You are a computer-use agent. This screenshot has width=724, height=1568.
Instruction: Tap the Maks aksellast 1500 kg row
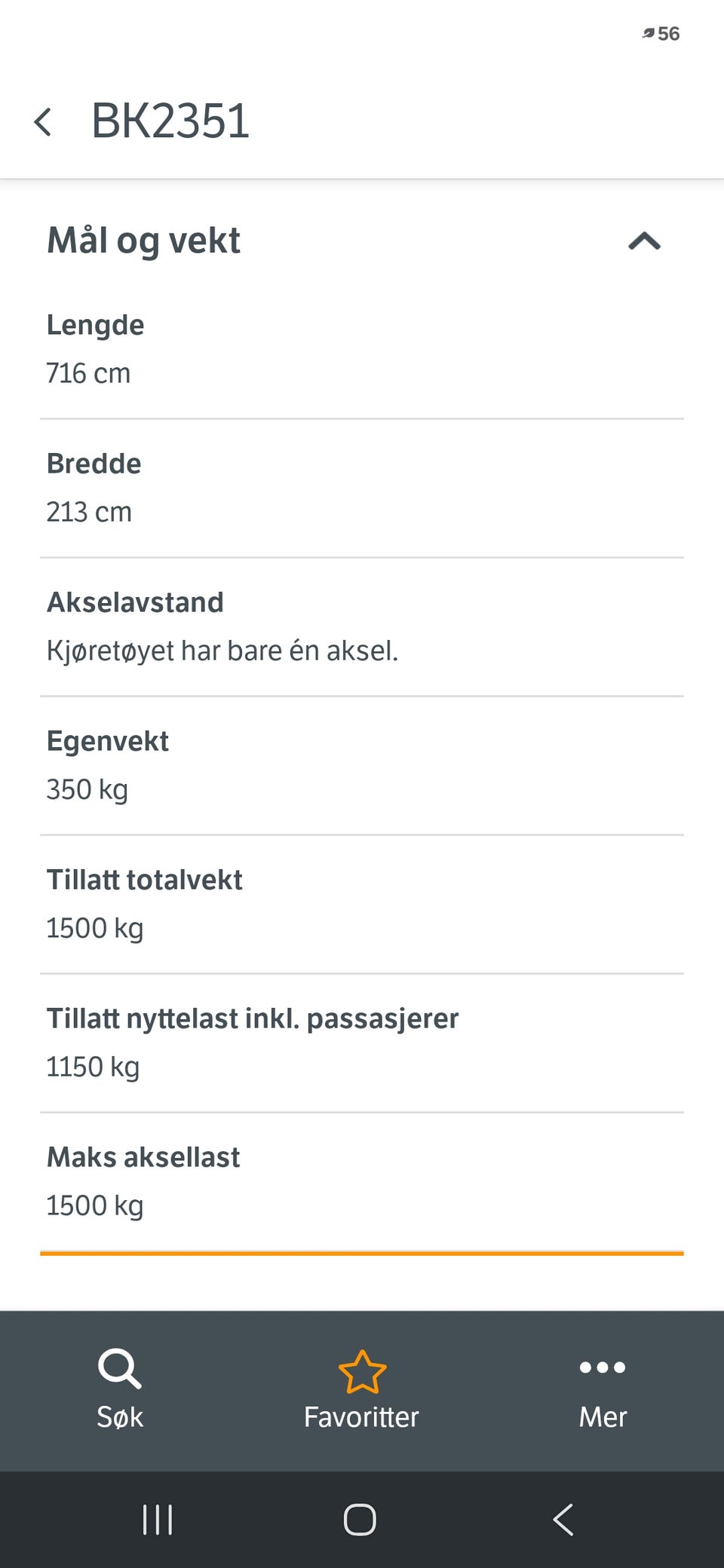click(362, 1181)
